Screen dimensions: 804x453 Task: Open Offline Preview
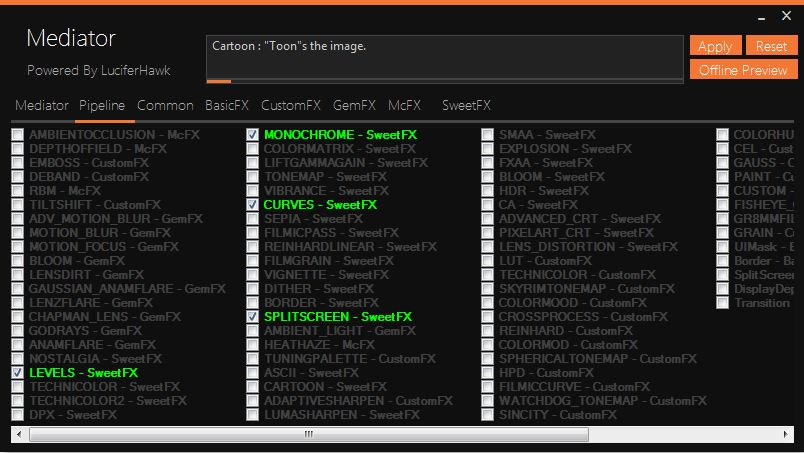(742, 70)
